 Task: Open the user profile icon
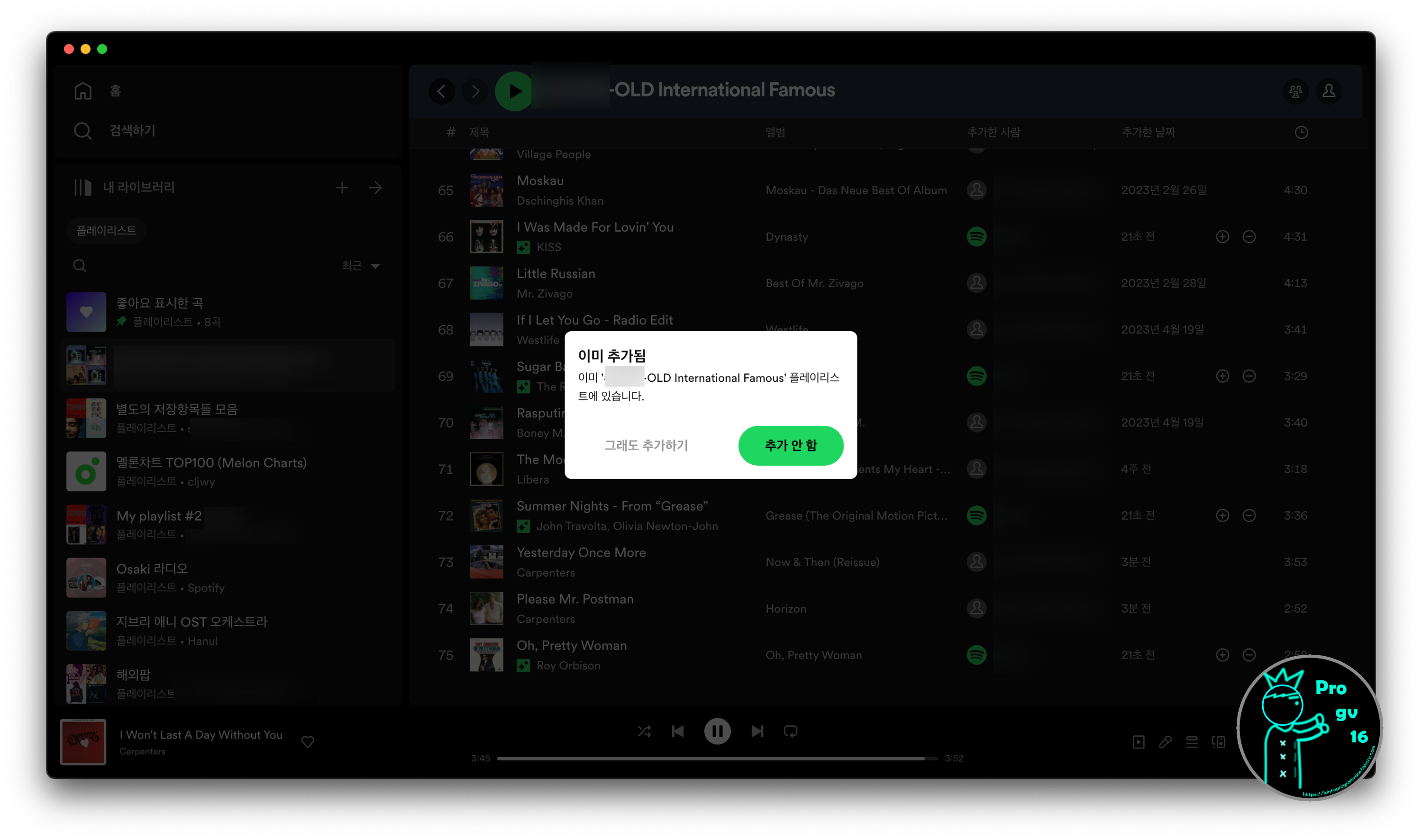1329,91
